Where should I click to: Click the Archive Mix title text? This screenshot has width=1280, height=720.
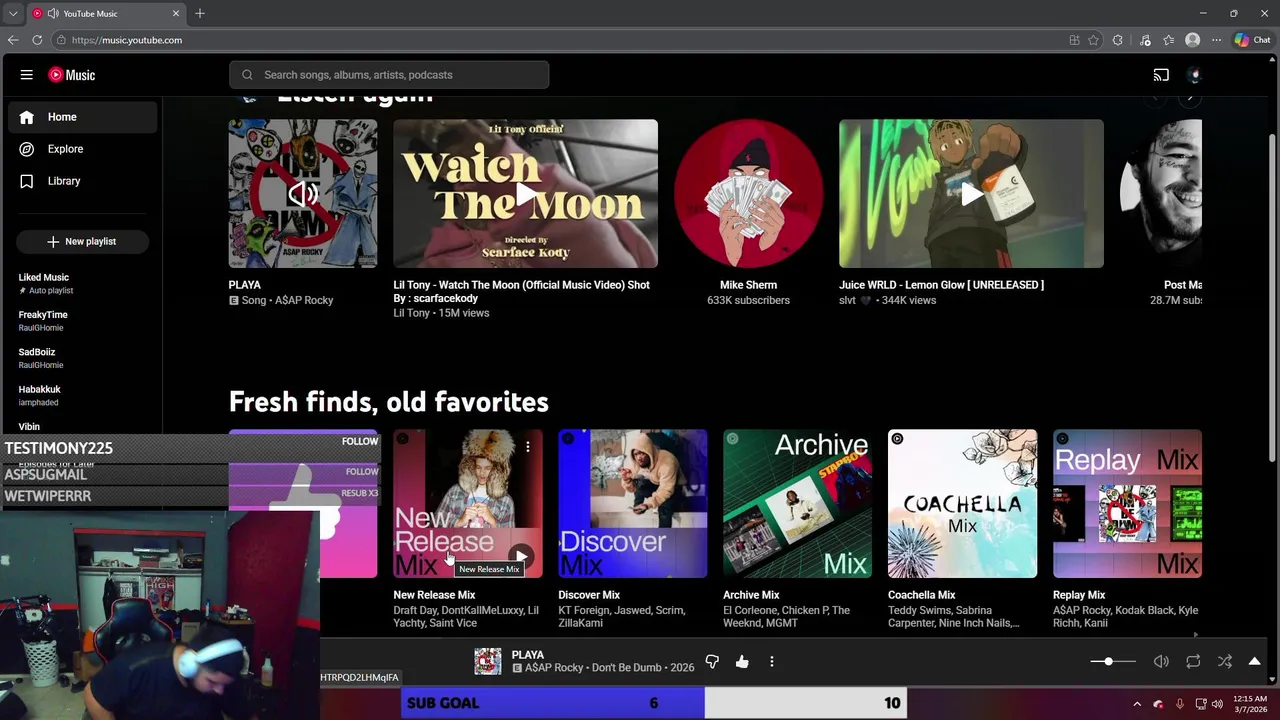coord(751,595)
